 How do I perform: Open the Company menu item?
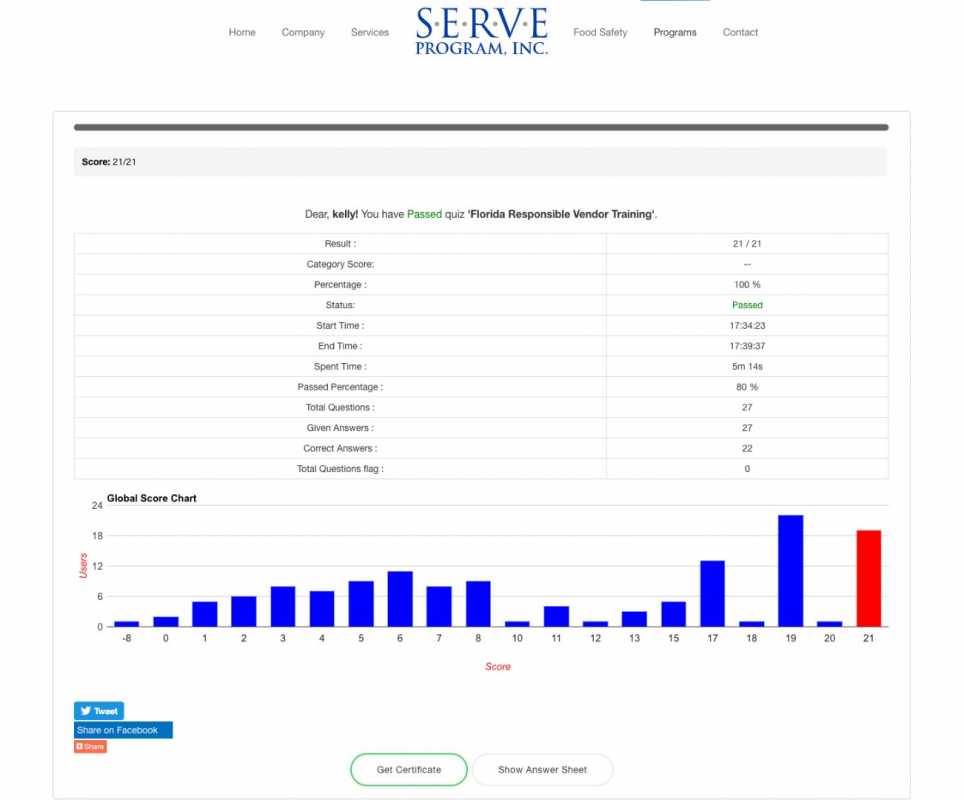(303, 33)
